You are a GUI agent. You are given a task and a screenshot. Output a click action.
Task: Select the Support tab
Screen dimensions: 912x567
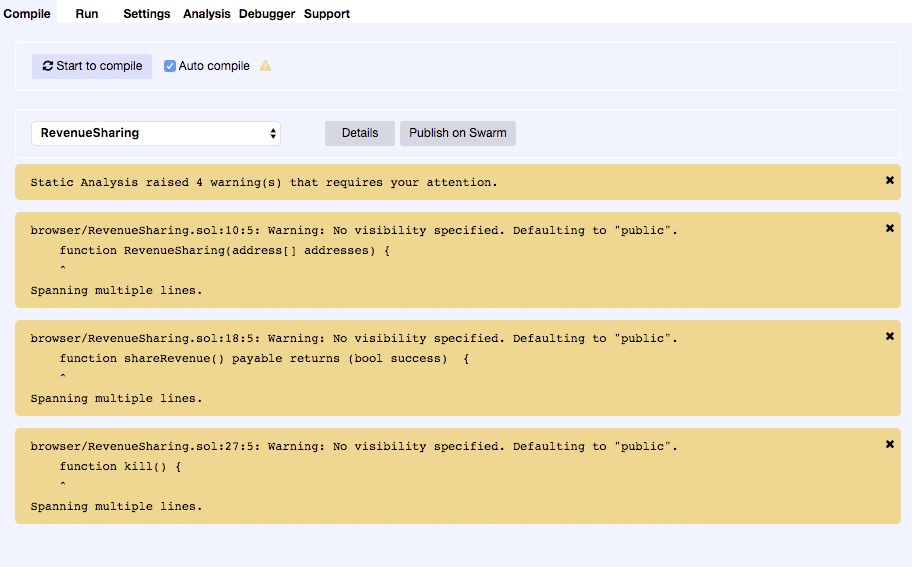click(x=327, y=14)
